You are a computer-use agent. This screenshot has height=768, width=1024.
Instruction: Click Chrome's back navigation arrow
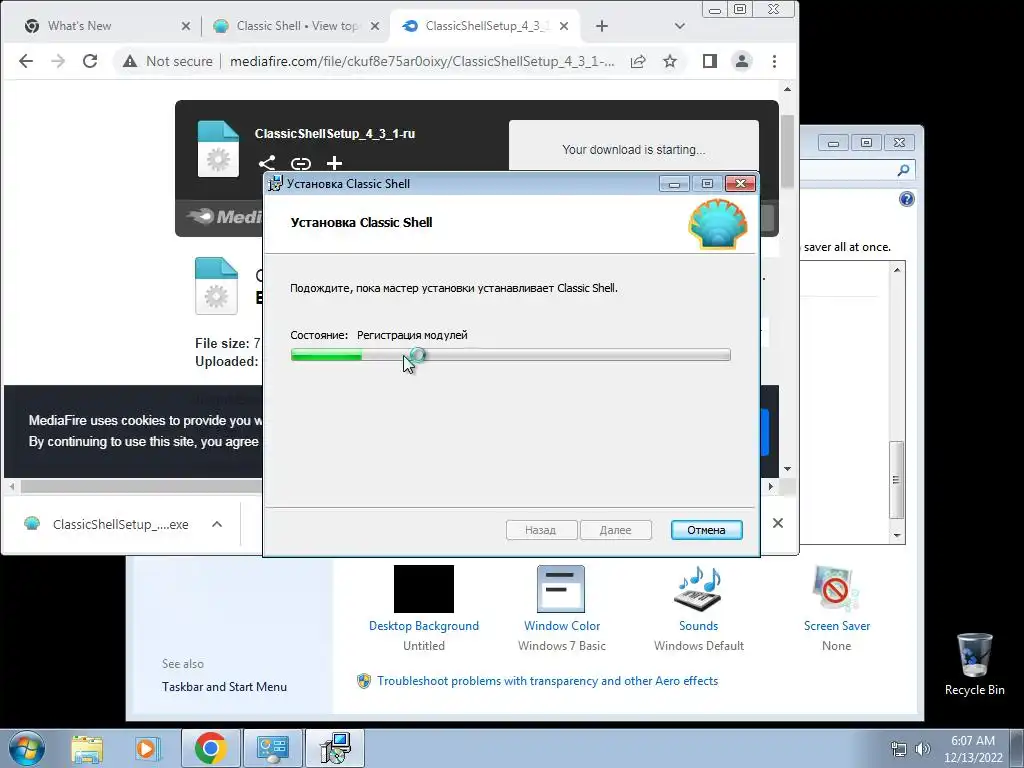25,61
